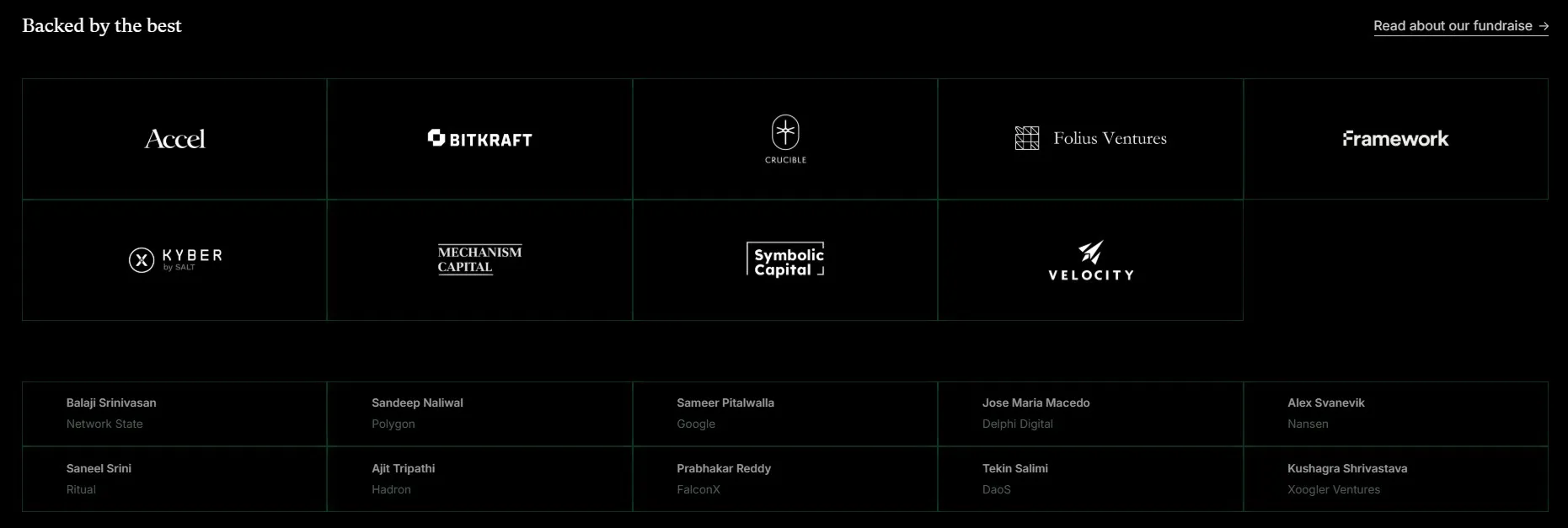Select Saneel Srini investor name
Viewport: 1568px width, 528px height.
[x=99, y=468]
